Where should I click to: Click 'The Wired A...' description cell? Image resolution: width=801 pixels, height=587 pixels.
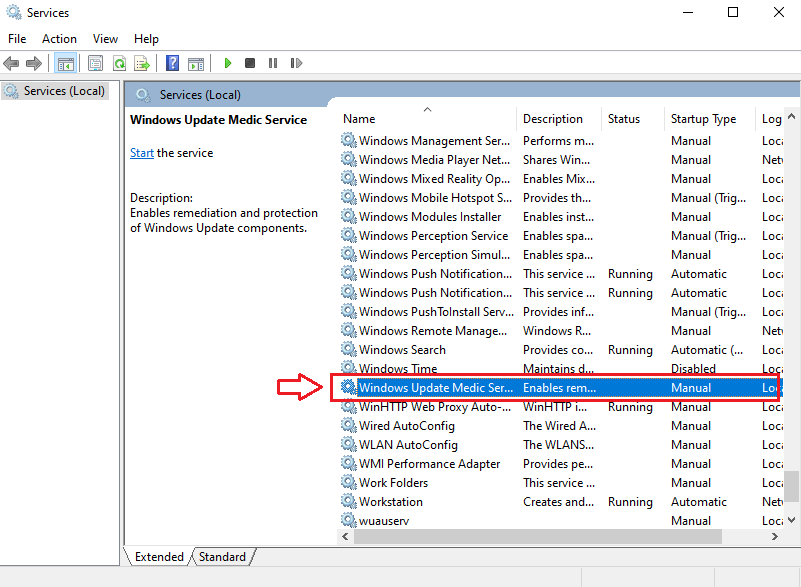pos(559,426)
